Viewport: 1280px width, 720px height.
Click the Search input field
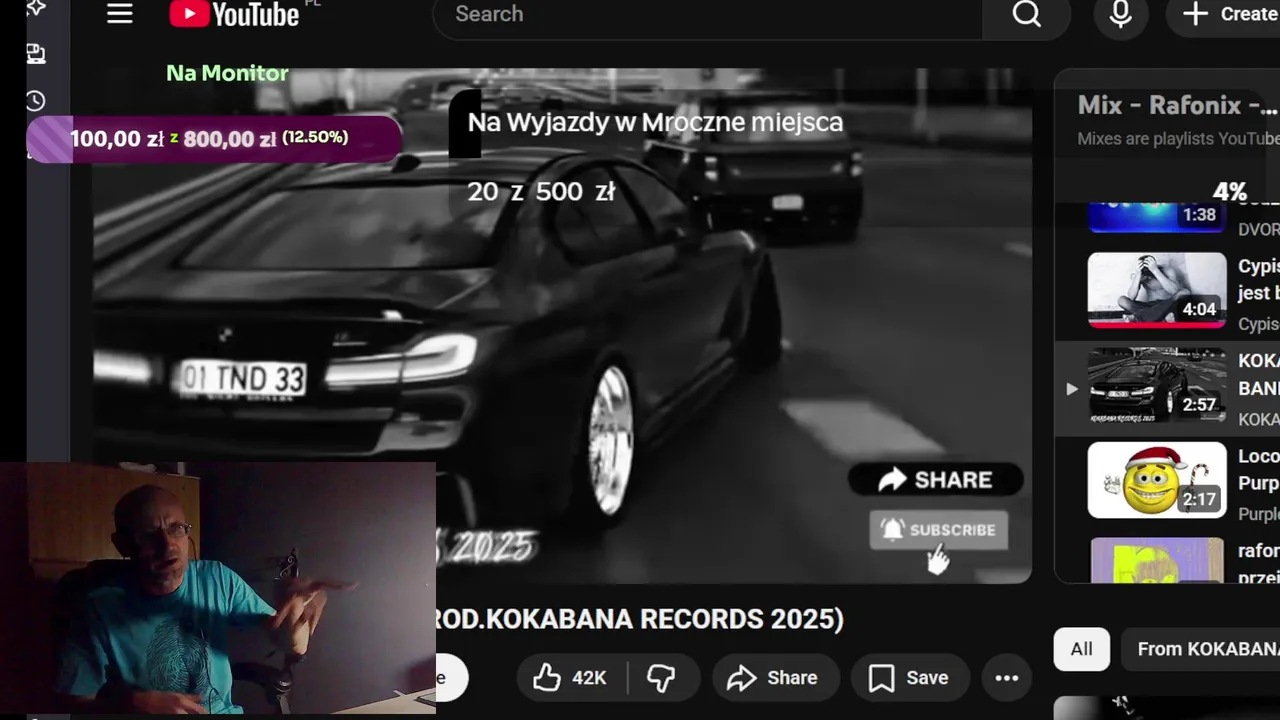point(708,14)
